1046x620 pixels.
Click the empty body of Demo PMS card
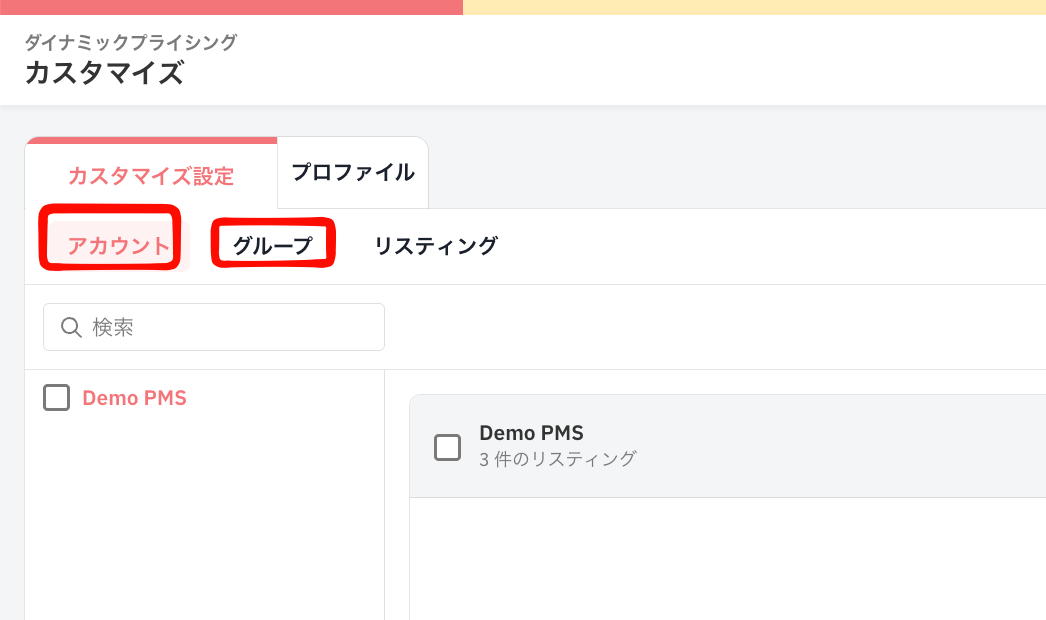(x=728, y=559)
